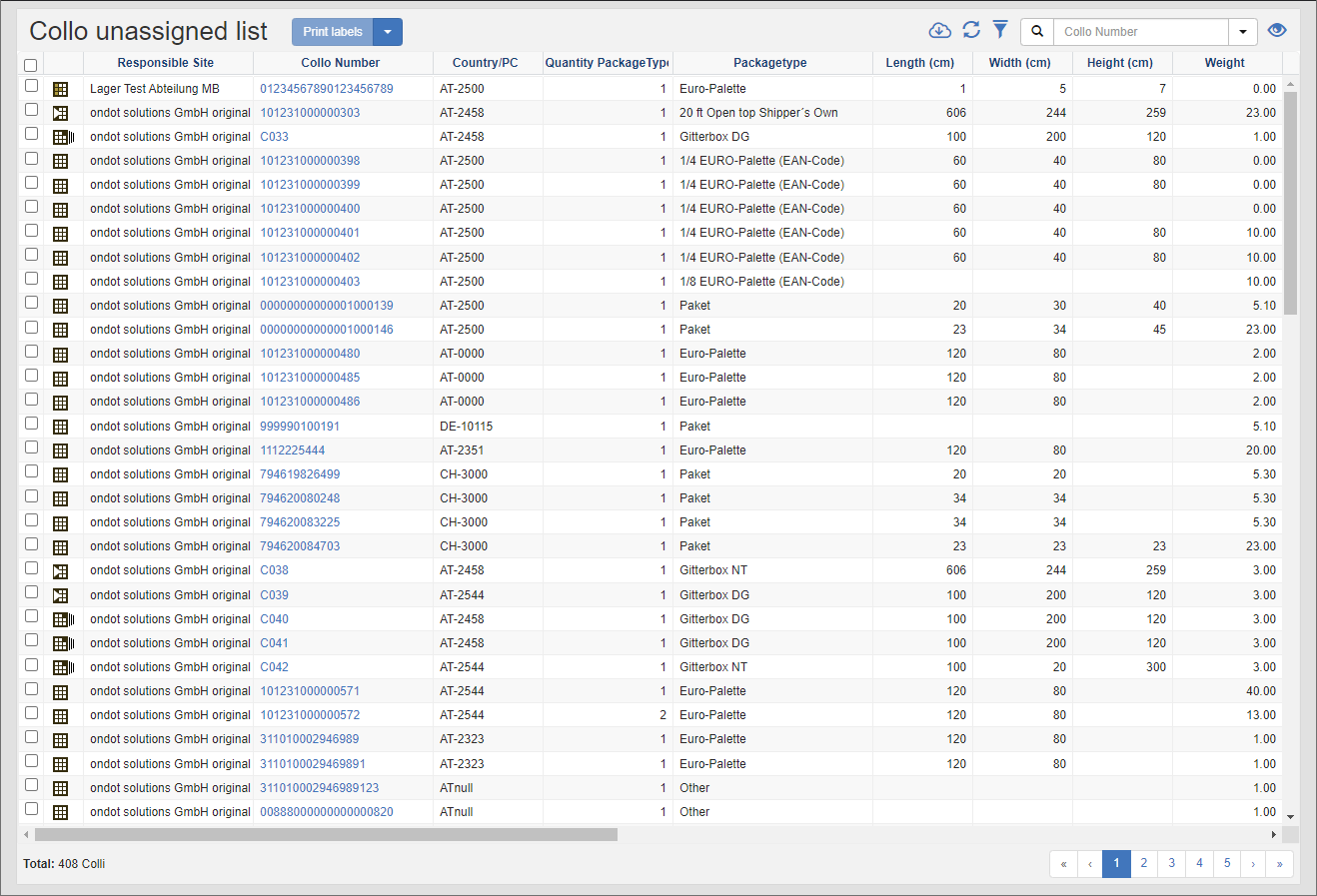Click the horizontal scrollbar under the table
Image resolution: width=1317 pixels, height=896 pixels.
click(x=326, y=835)
